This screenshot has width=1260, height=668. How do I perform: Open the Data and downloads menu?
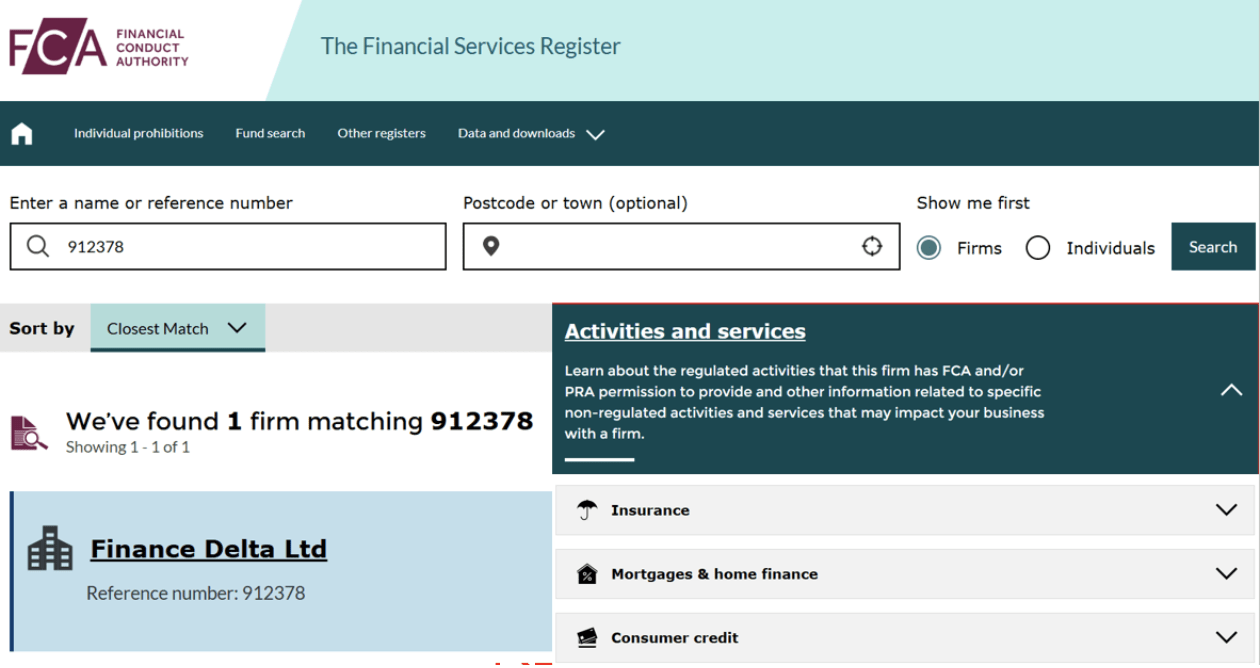click(x=531, y=134)
